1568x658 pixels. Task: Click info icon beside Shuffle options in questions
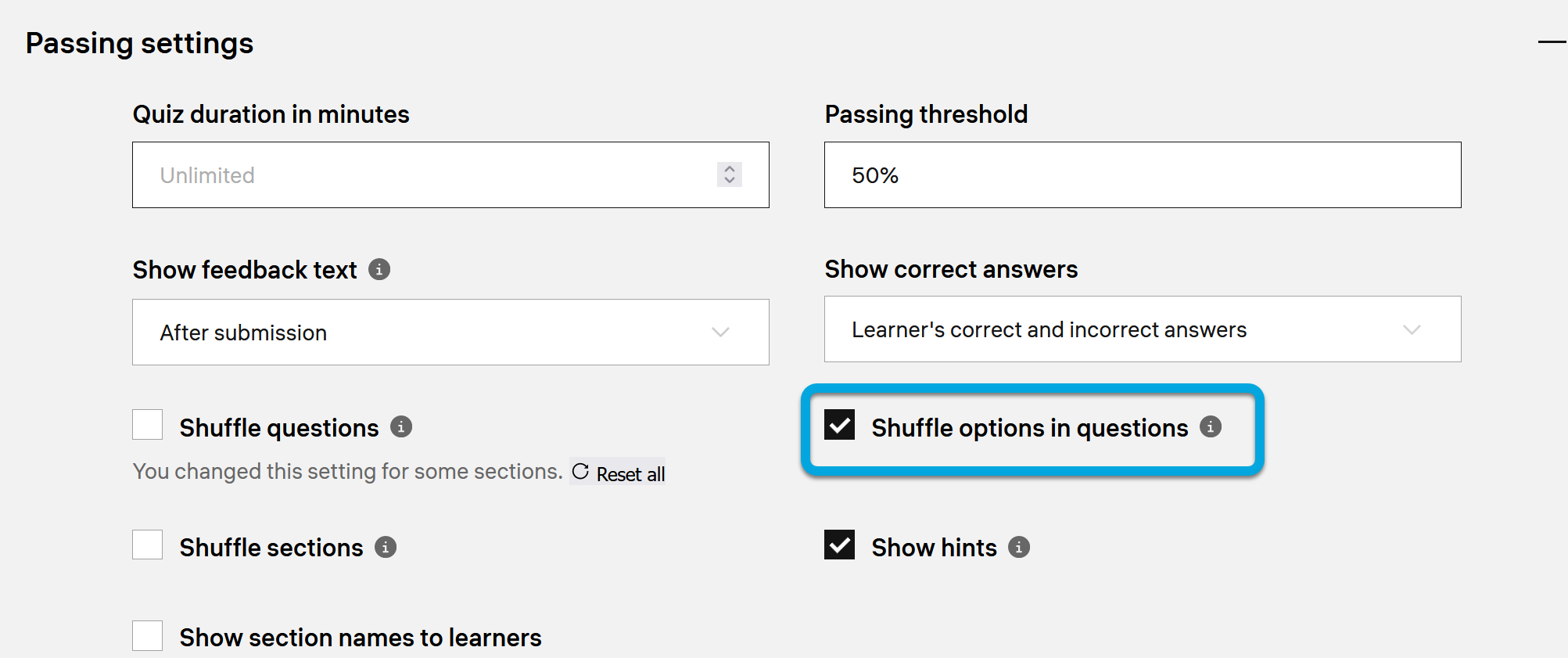click(1211, 427)
